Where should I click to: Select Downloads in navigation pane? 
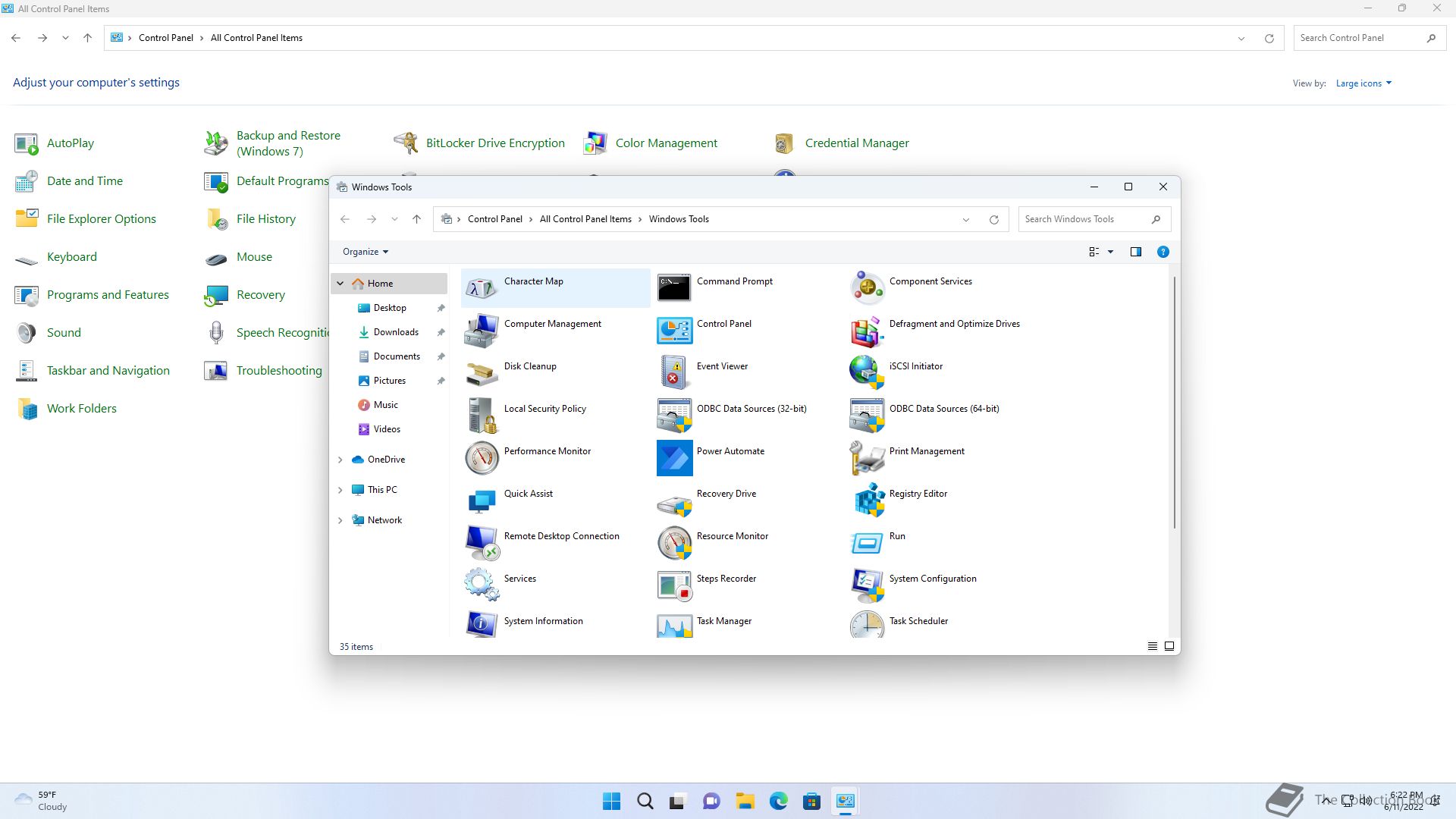click(x=395, y=332)
